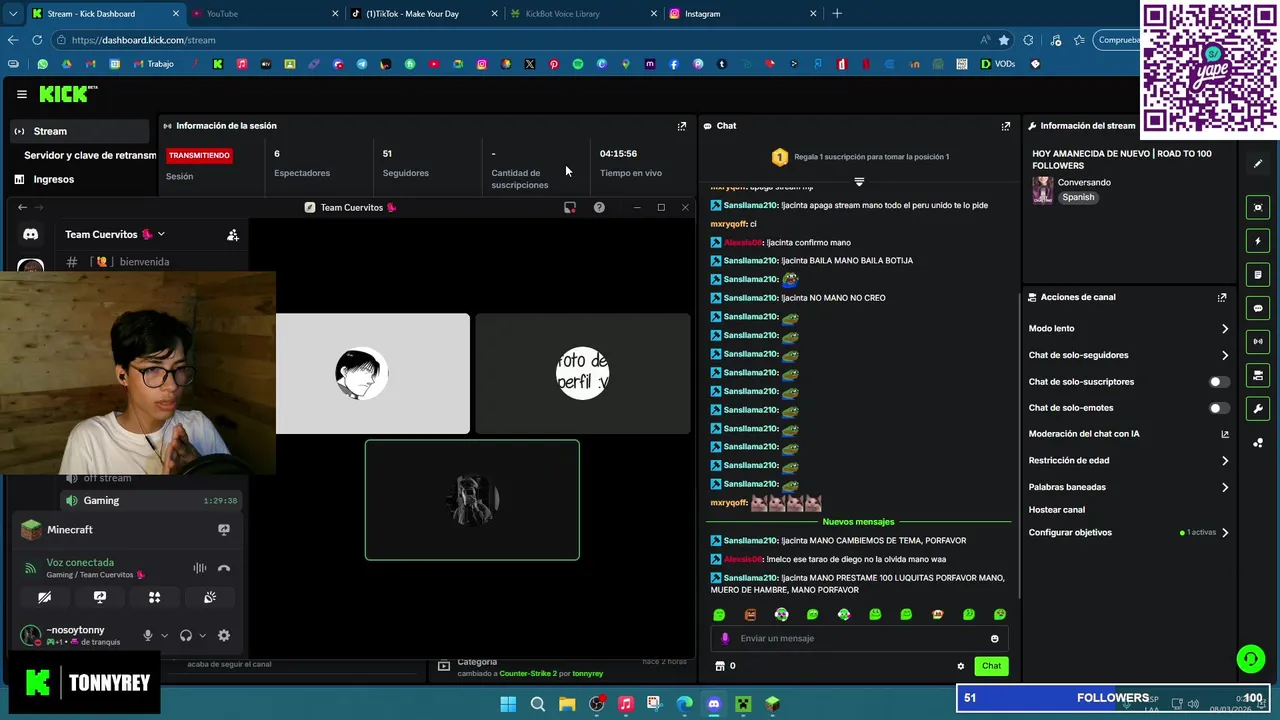Open Discord inbox icon in title bar
Screen dimensions: 1280x720
pos(570,207)
